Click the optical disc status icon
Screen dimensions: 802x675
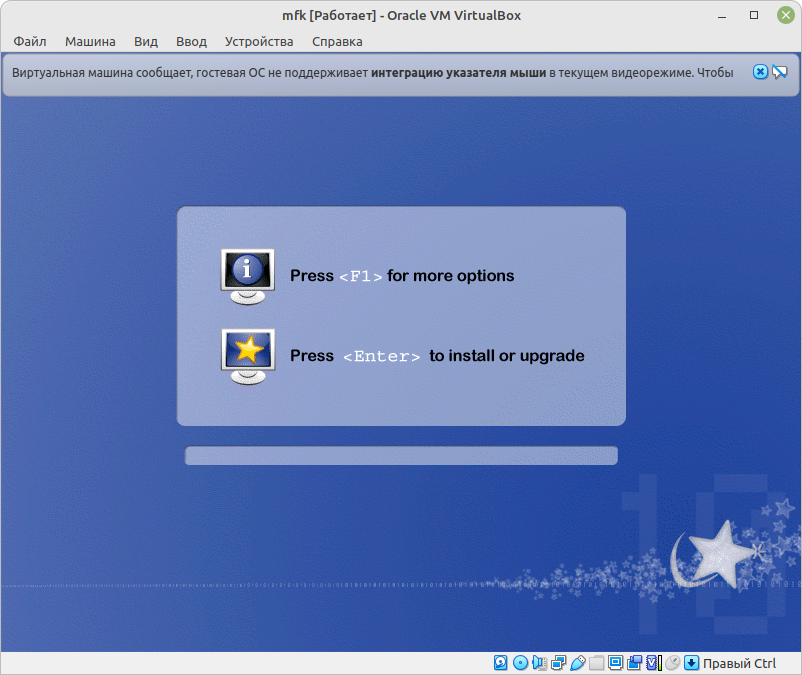520,663
